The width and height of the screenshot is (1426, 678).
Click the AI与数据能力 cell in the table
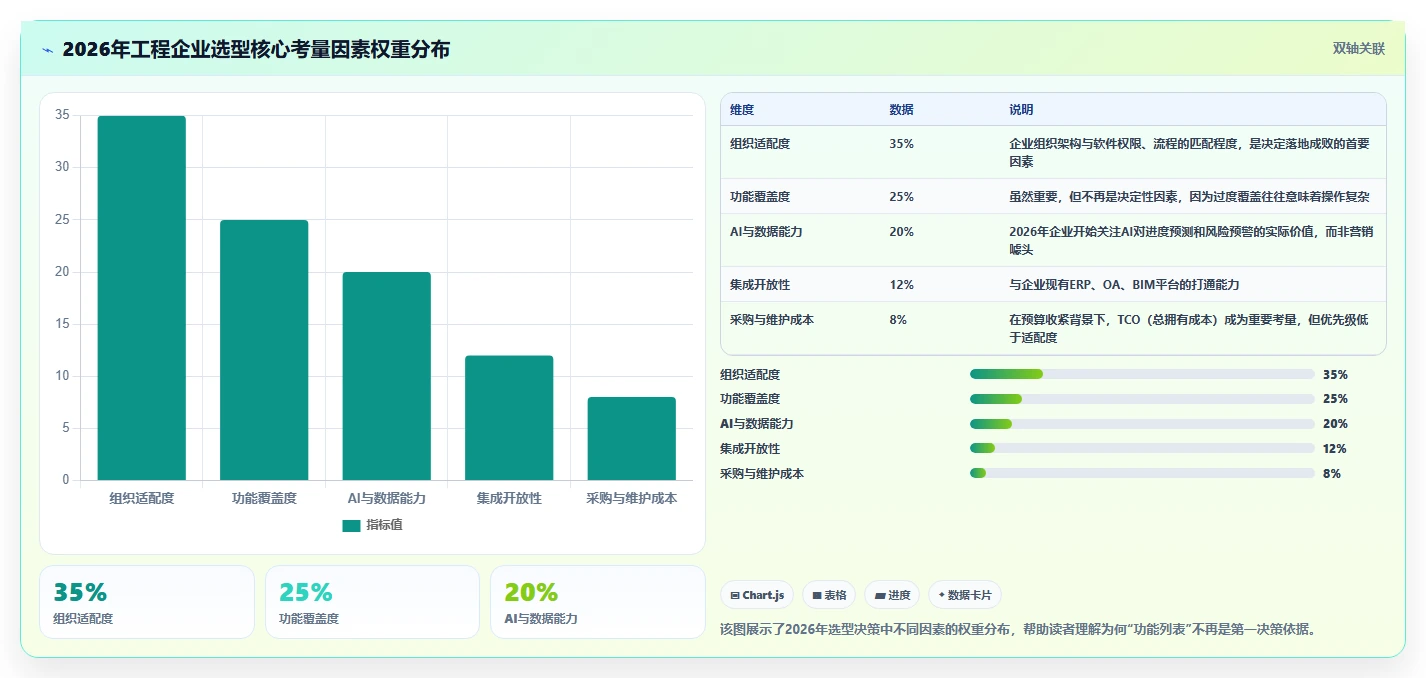point(766,232)
